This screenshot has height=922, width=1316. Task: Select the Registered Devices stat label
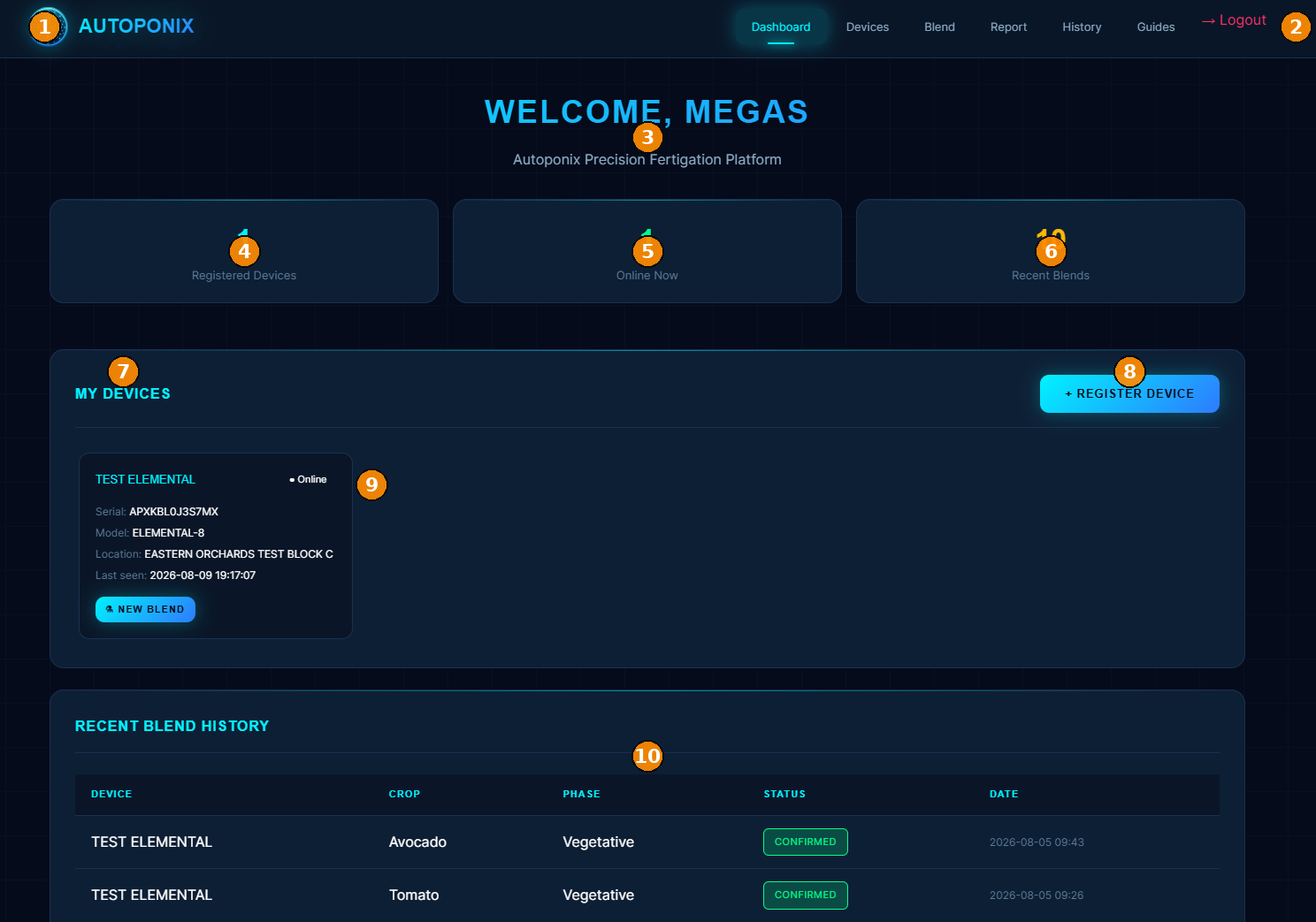[x=244, y=276]
